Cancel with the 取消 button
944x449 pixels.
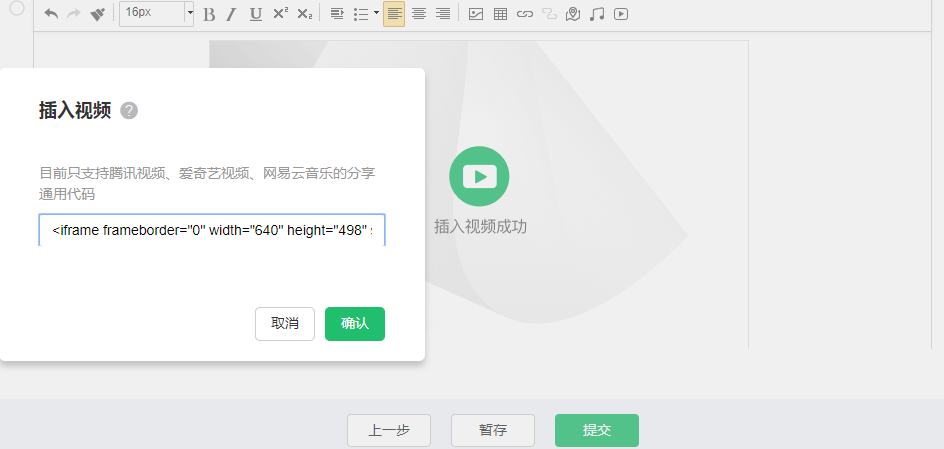tap(285, 324)
